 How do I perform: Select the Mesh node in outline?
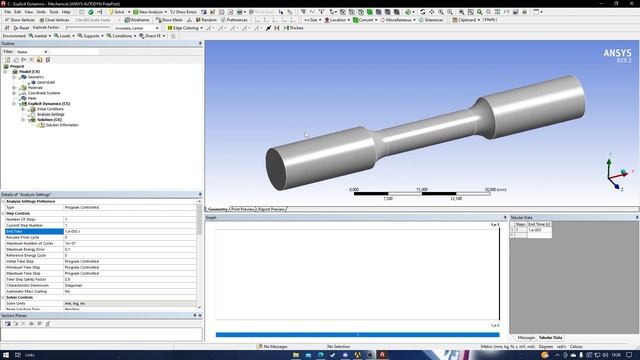click(x=32, y=98)
